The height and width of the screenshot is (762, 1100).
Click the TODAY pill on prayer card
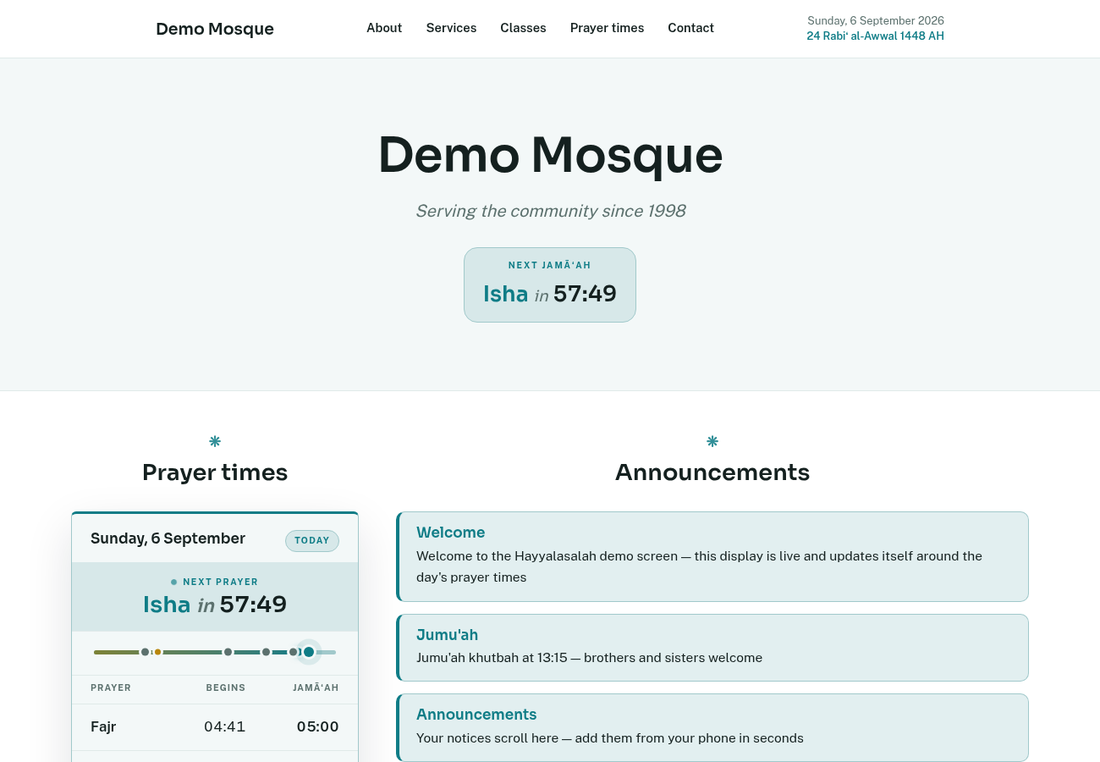312,540
